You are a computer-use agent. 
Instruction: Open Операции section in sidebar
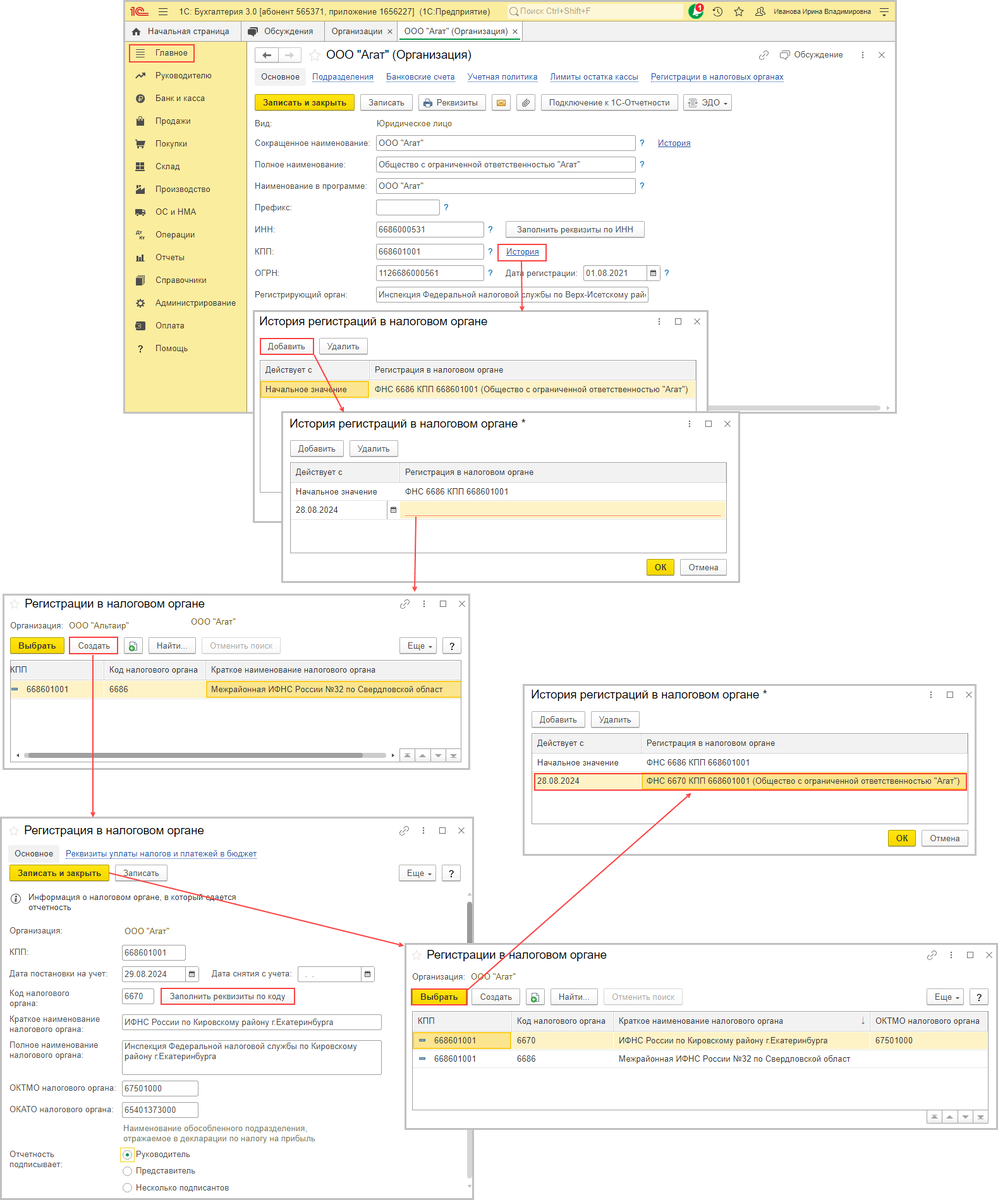click(x=175, y=235)
